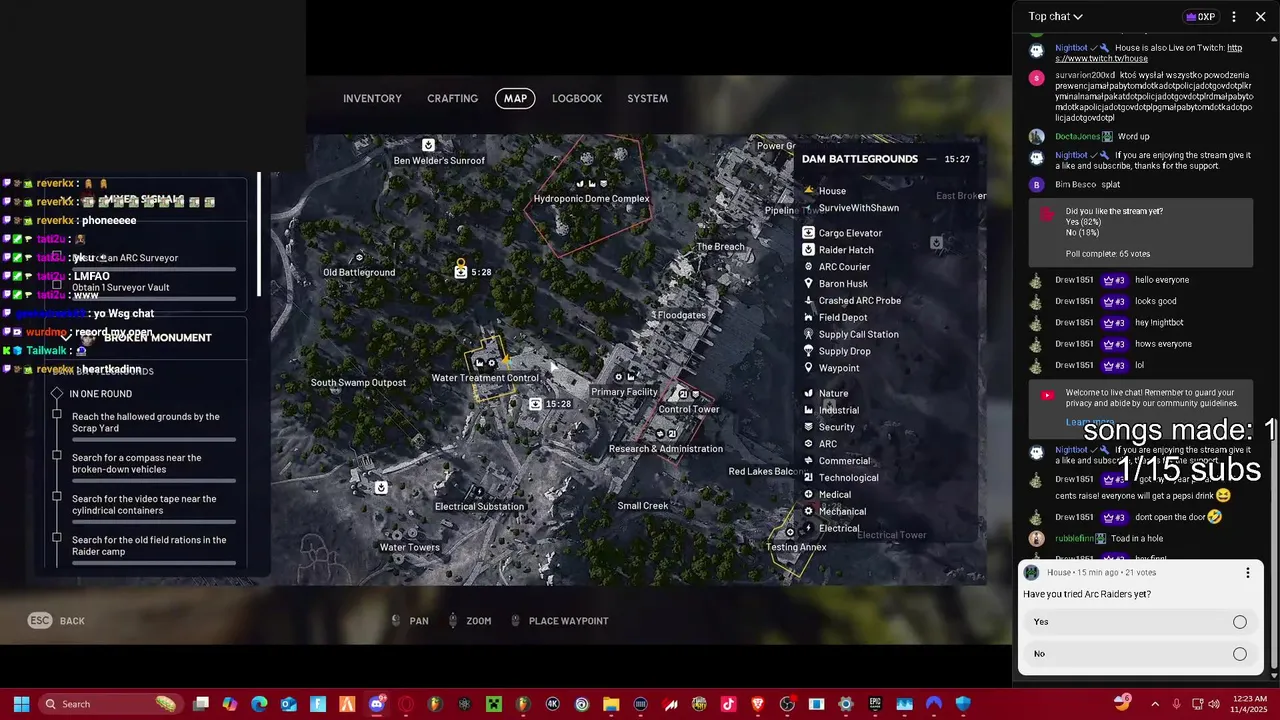
Task: Click the ARC Courier legend icon
Action: pyautogui.click(x=808, y=267)
